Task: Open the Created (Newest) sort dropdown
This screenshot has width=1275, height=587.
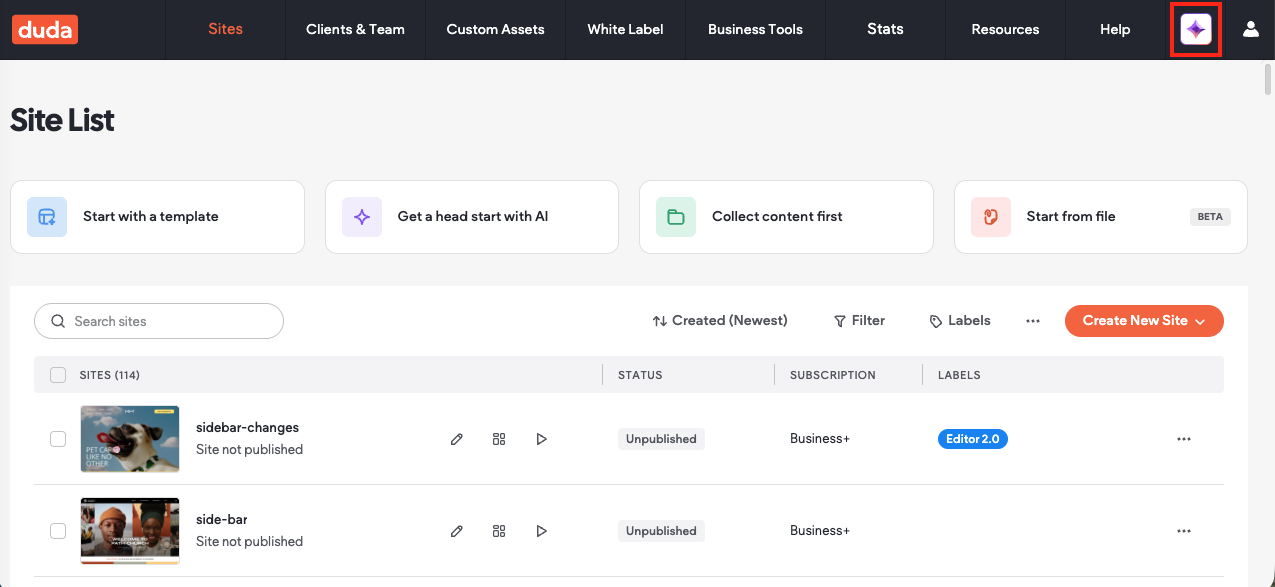Action: pos(720,321)
